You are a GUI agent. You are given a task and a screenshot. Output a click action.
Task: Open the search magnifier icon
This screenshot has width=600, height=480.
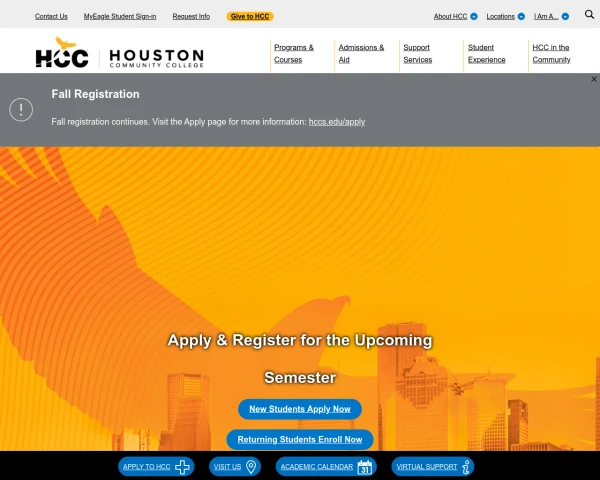(589, 15)
